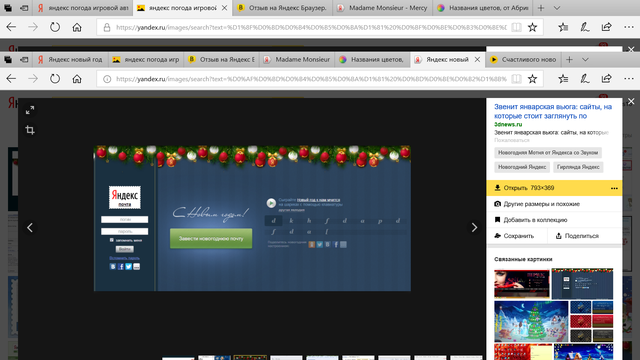Select the crop image fragment tool
Screen dimensions: 640x360
[x=30, y=130]
